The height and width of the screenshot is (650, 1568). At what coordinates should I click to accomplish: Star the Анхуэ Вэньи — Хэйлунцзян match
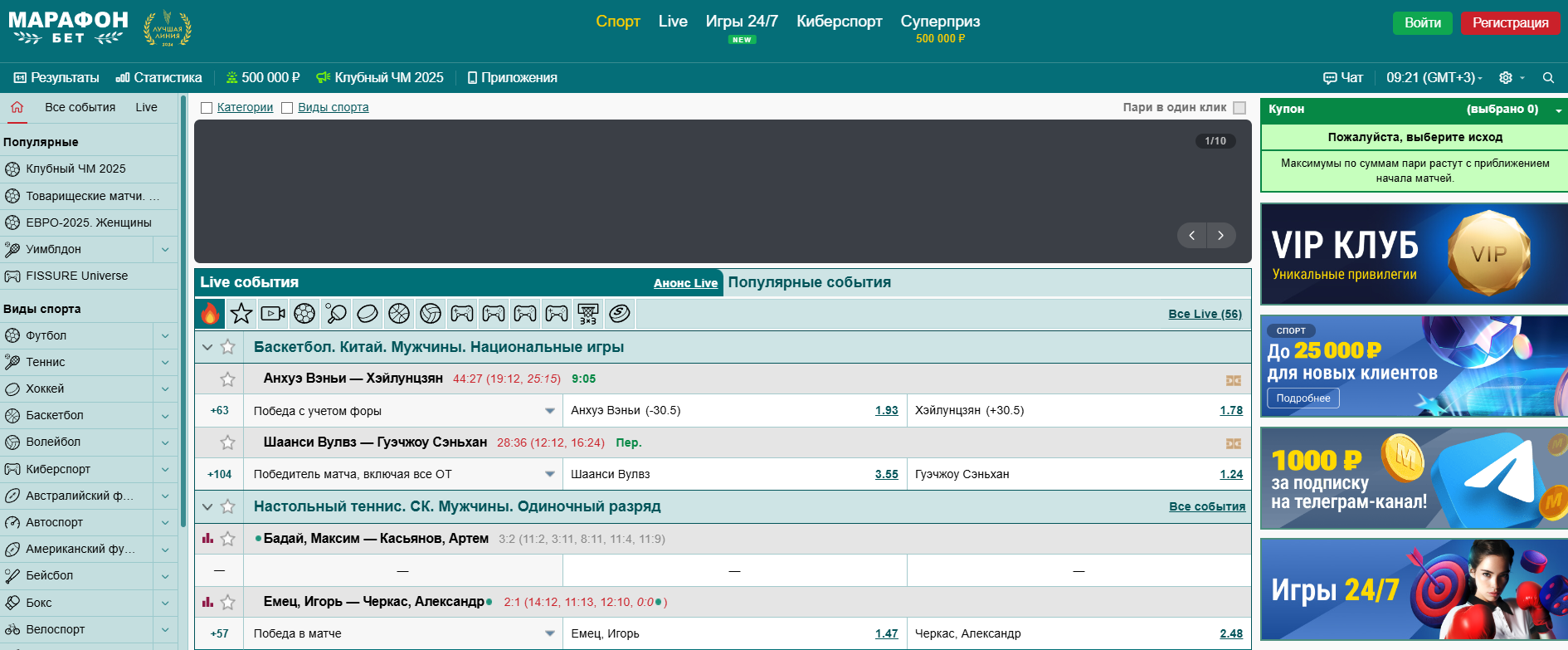pos(227,379)
